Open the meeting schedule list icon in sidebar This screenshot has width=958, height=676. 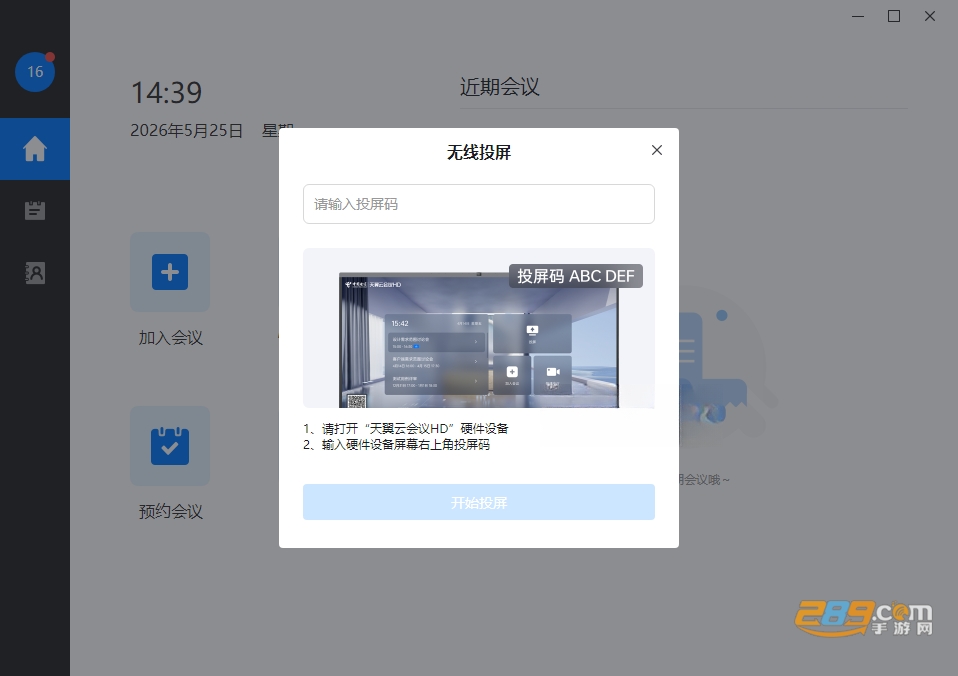(35, 210)
